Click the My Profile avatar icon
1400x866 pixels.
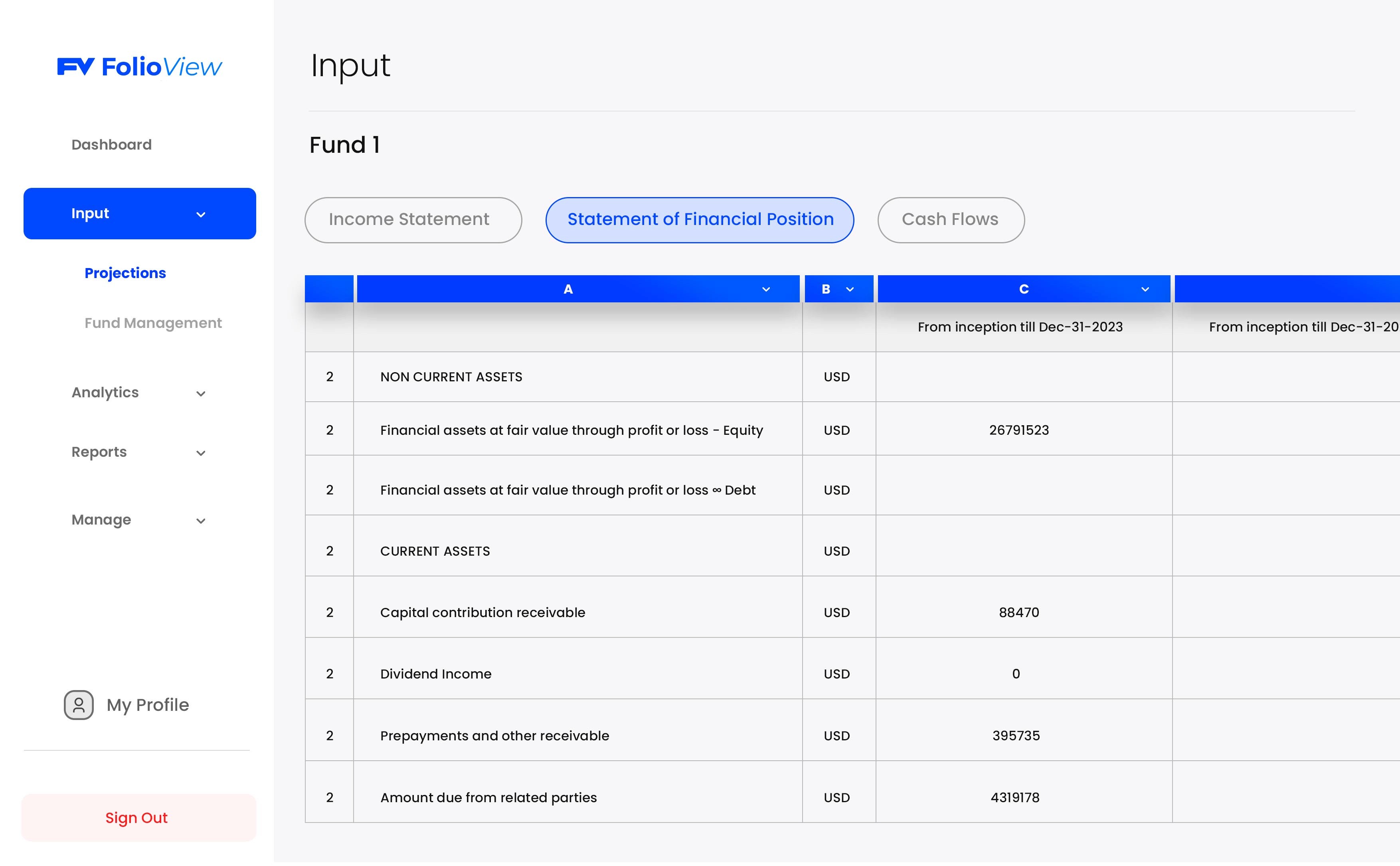click(79, 704)
